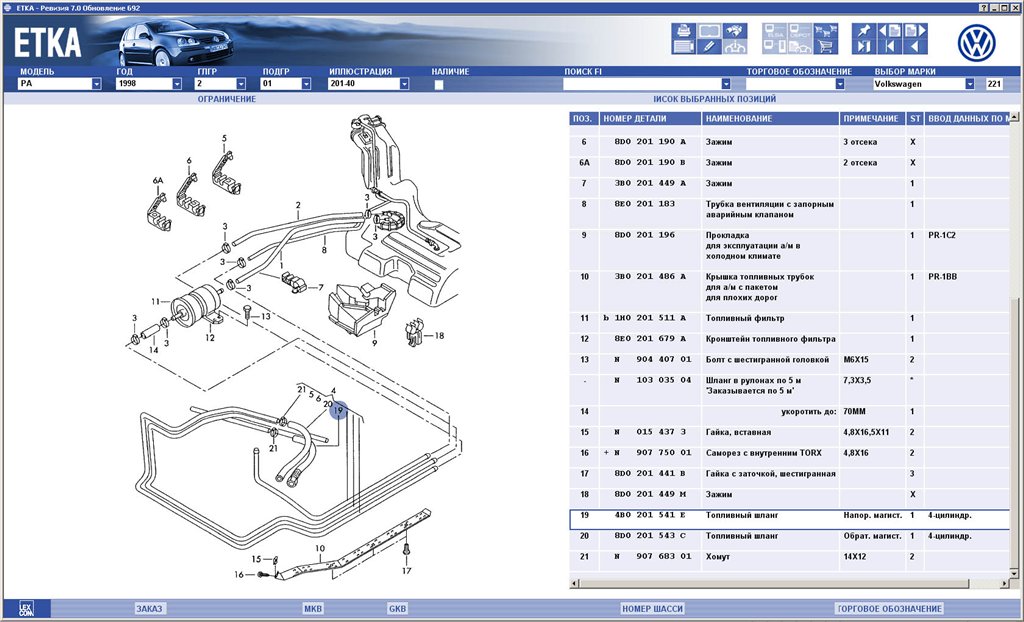This screenshot has height=622, width=1024.
Task: Select callout 6A clip in diagram
Action: pos(157,180)
